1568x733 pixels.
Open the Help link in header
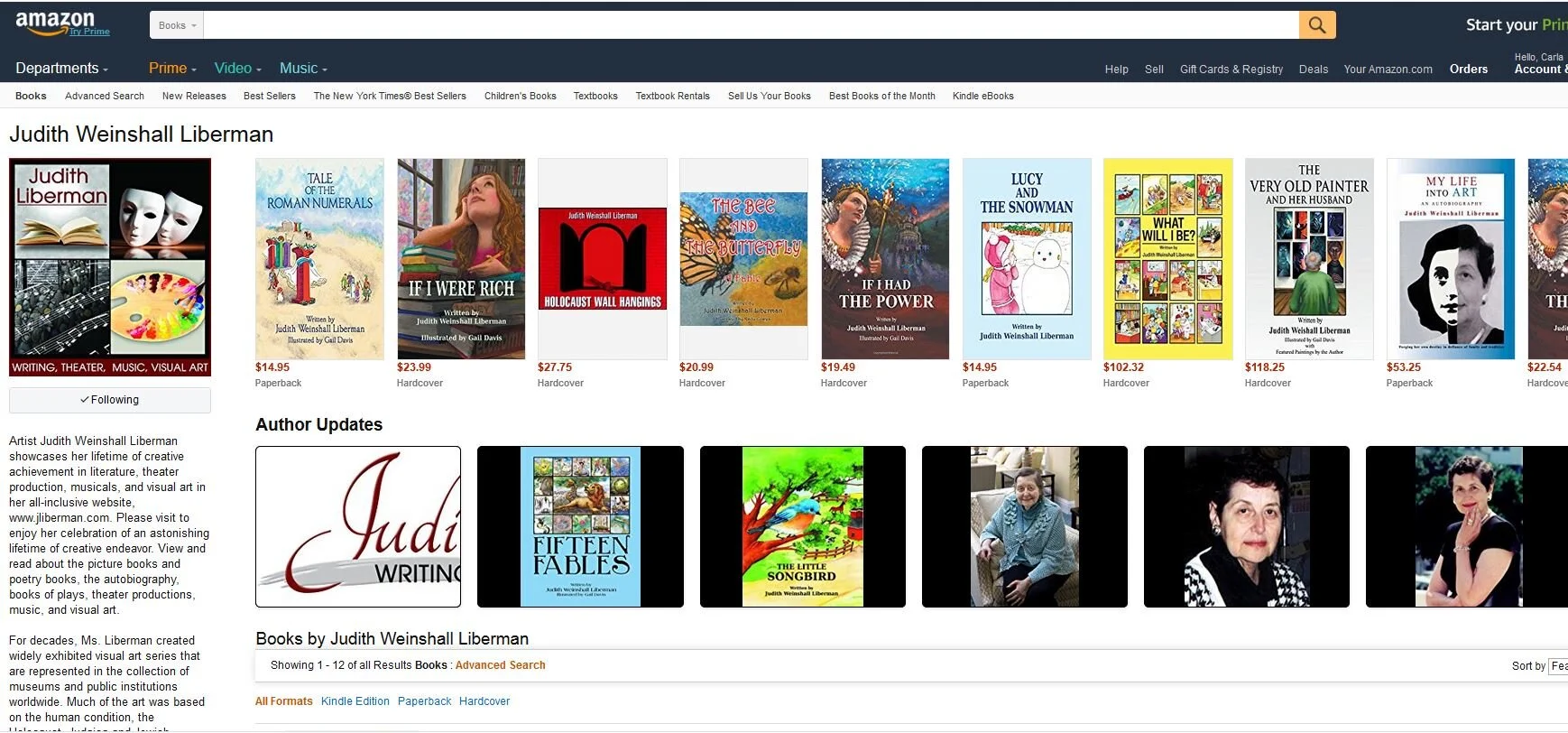click(x=1117, y=70)
